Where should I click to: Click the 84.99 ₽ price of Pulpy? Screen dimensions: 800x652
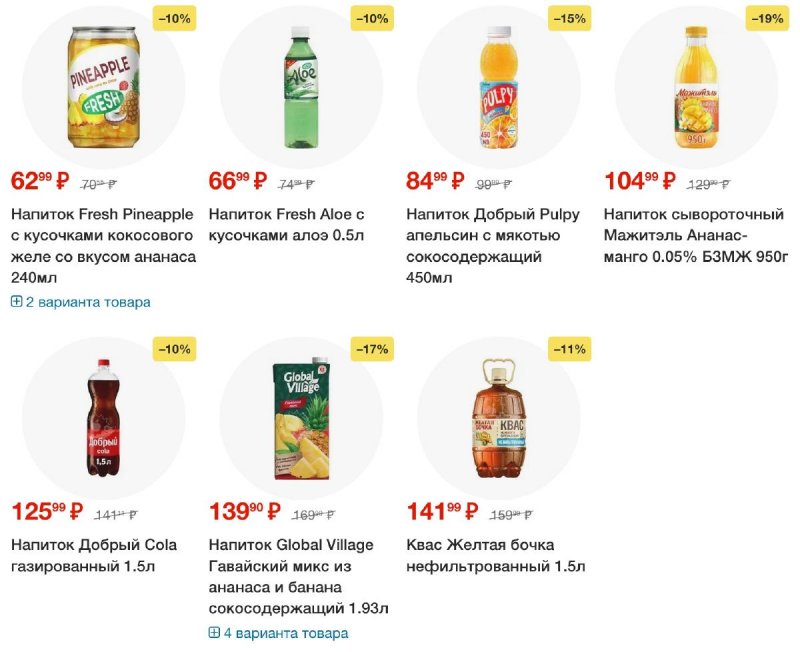(x=435, y=181)
